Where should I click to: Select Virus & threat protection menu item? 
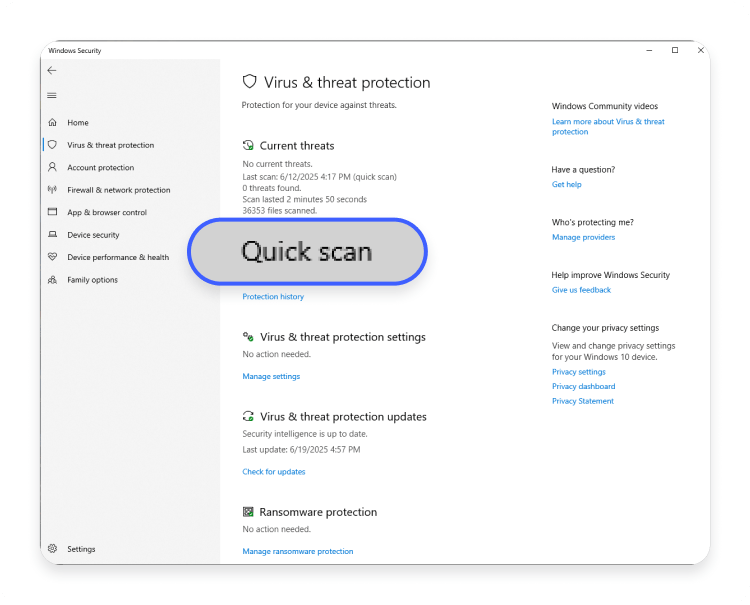pos(110,145)
